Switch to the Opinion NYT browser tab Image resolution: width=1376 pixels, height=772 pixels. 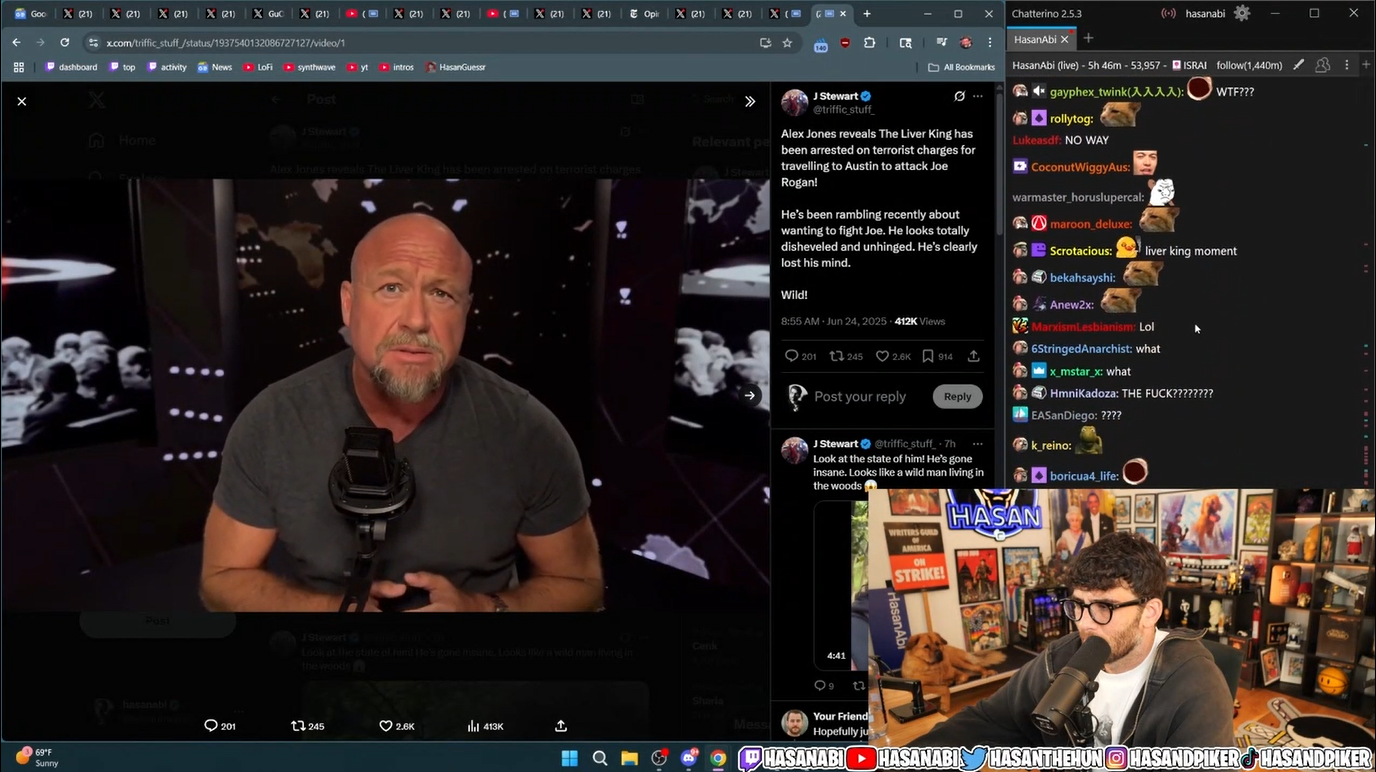pyautogui.click(x=644, y=14)
